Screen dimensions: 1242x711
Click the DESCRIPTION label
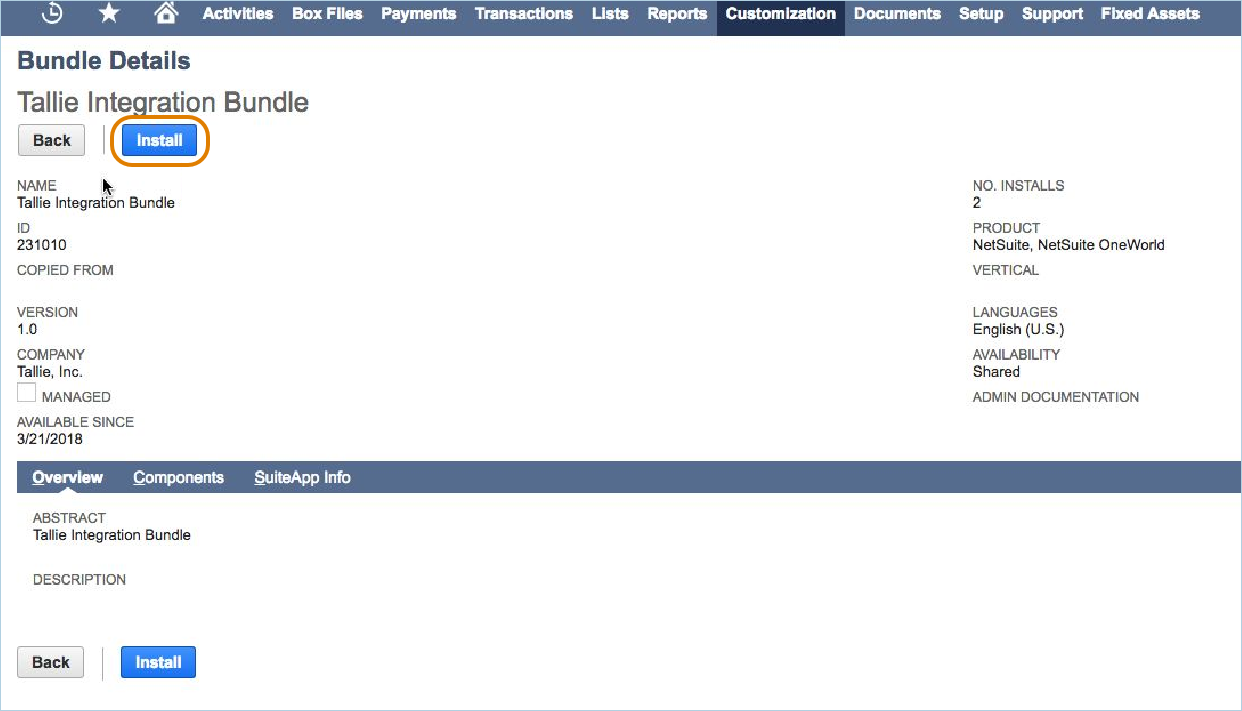(79, 580)
